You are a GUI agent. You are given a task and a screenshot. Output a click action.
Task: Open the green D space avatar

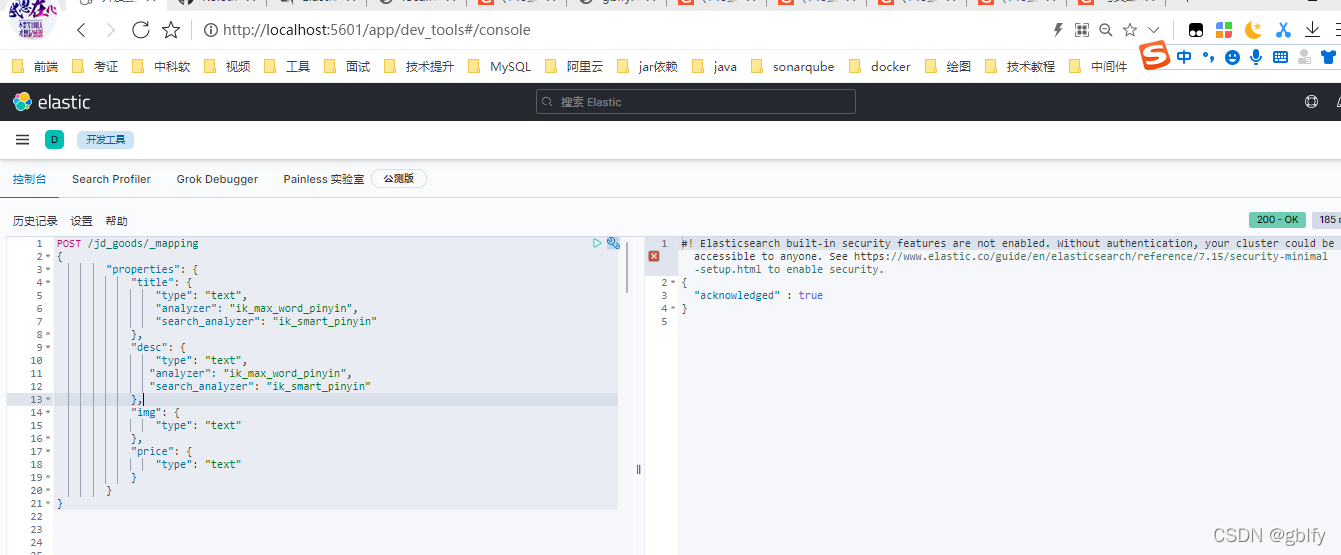pos(54,140)
